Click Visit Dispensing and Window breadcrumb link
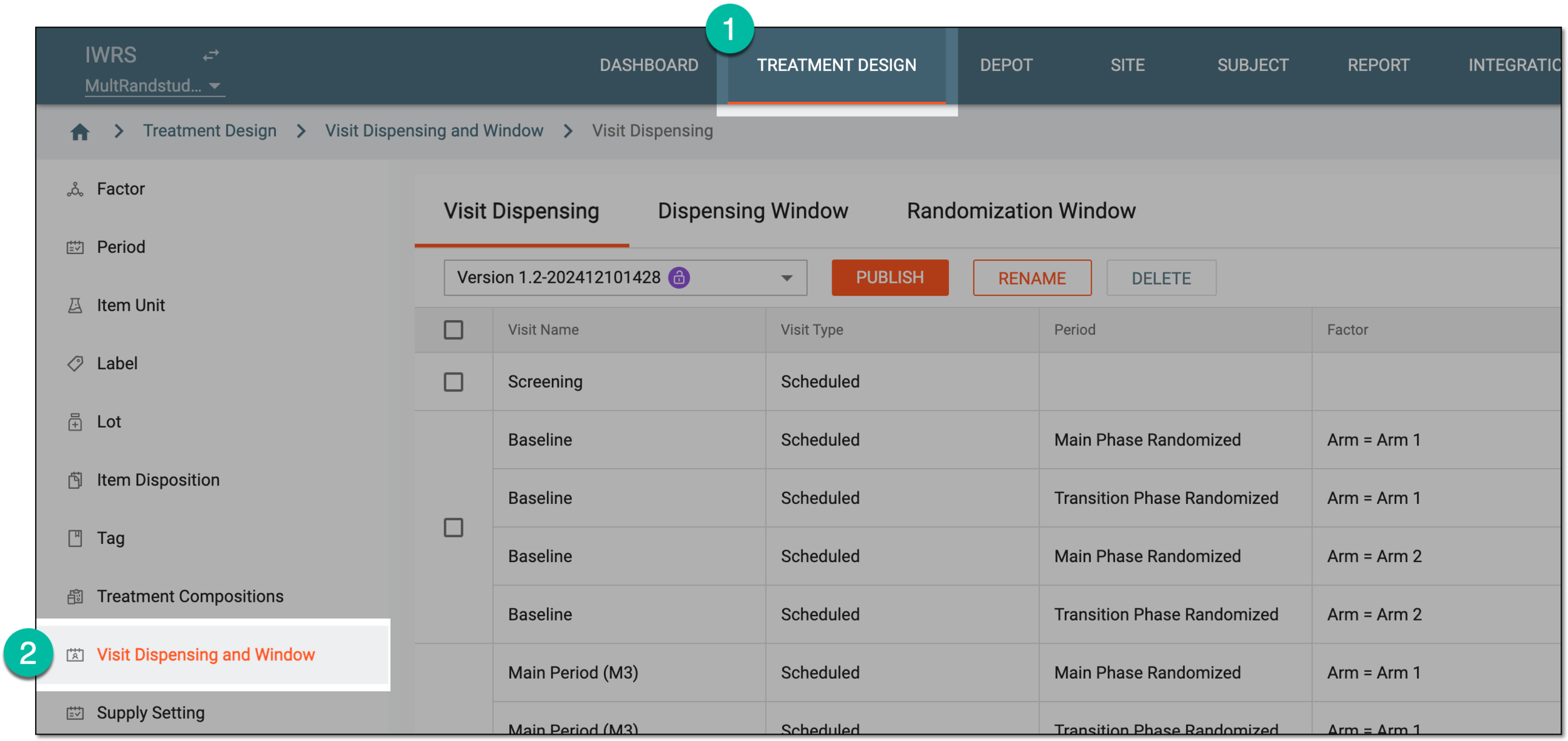The image size is (1568, 741). point(434,131)
